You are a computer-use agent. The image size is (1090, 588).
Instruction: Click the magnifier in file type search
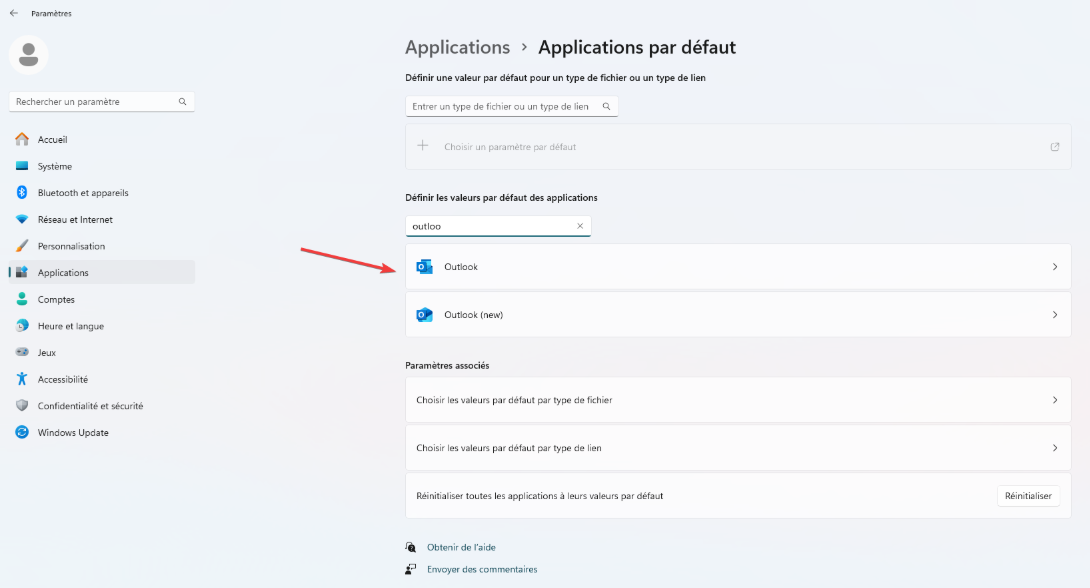(x=606, y=106)
